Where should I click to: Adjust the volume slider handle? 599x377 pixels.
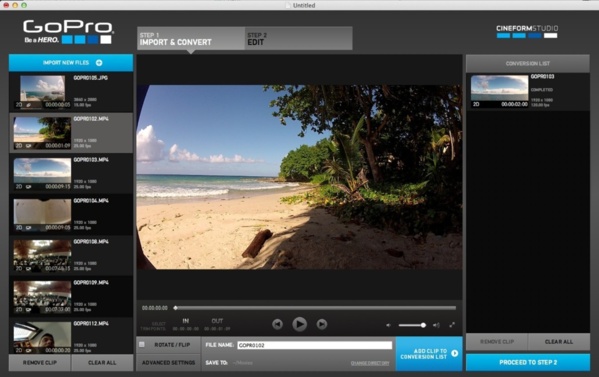423,325
